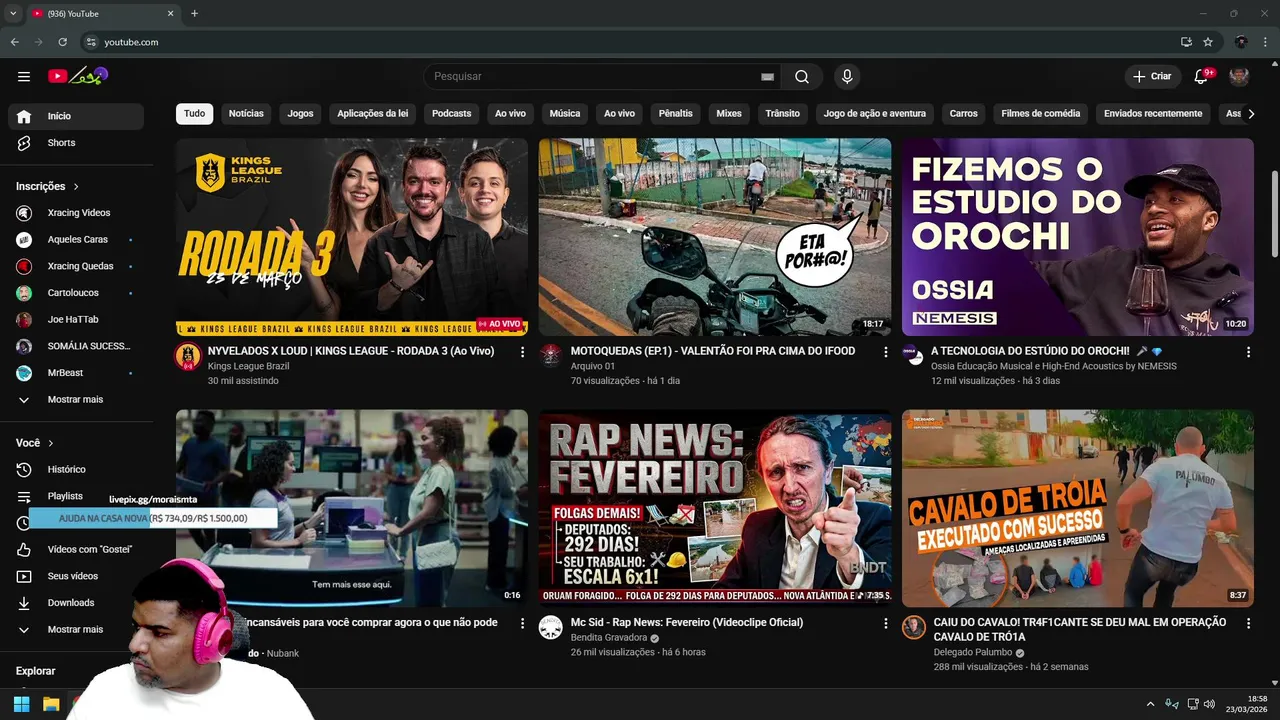This screenshot has height=720, width=1280.
Task: Show more filter chips with right arrow
Action: coord(1251,114)
